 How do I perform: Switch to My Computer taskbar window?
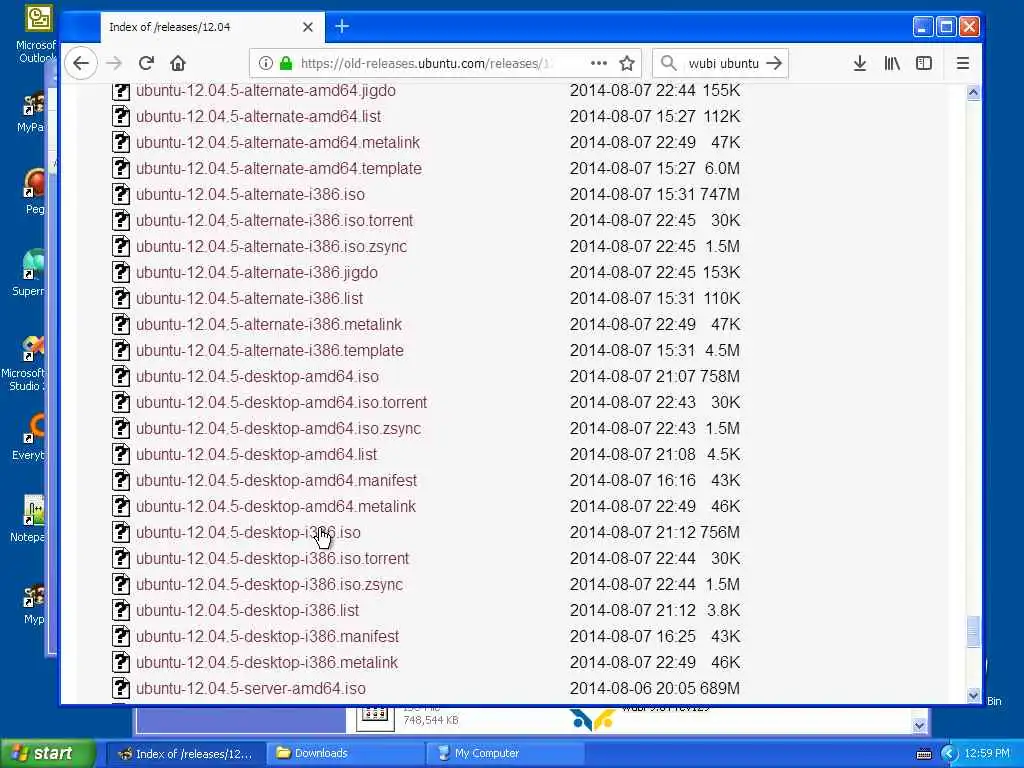[x=504, y=754]
